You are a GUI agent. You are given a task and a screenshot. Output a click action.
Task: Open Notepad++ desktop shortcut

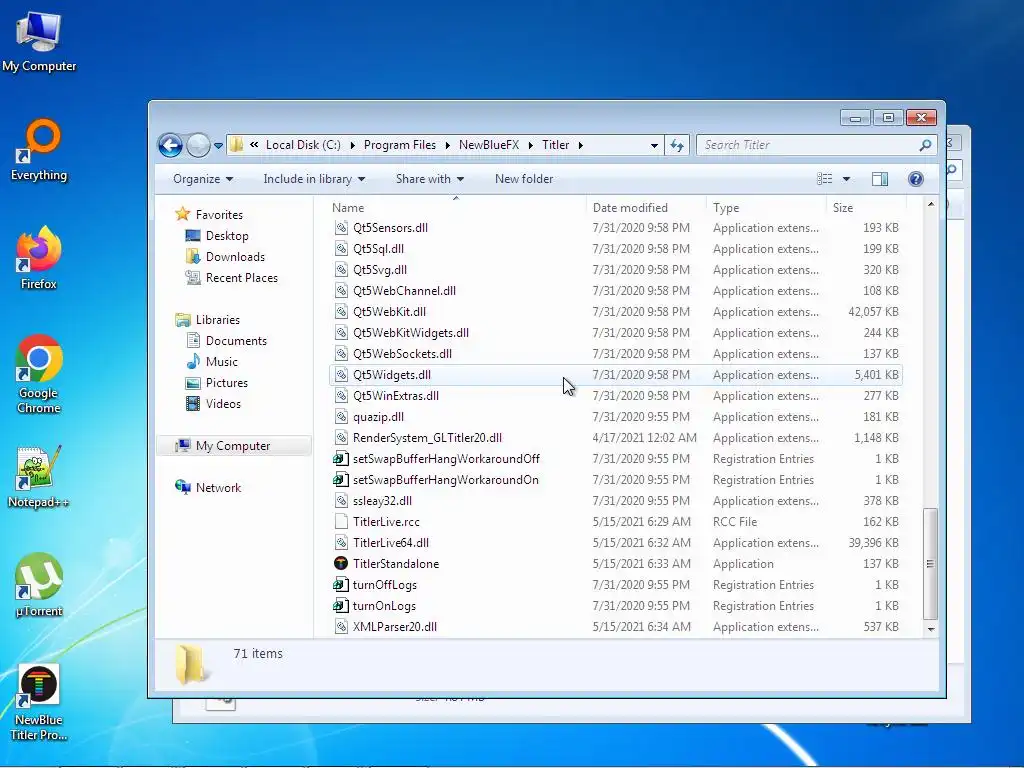click(39, 477)
